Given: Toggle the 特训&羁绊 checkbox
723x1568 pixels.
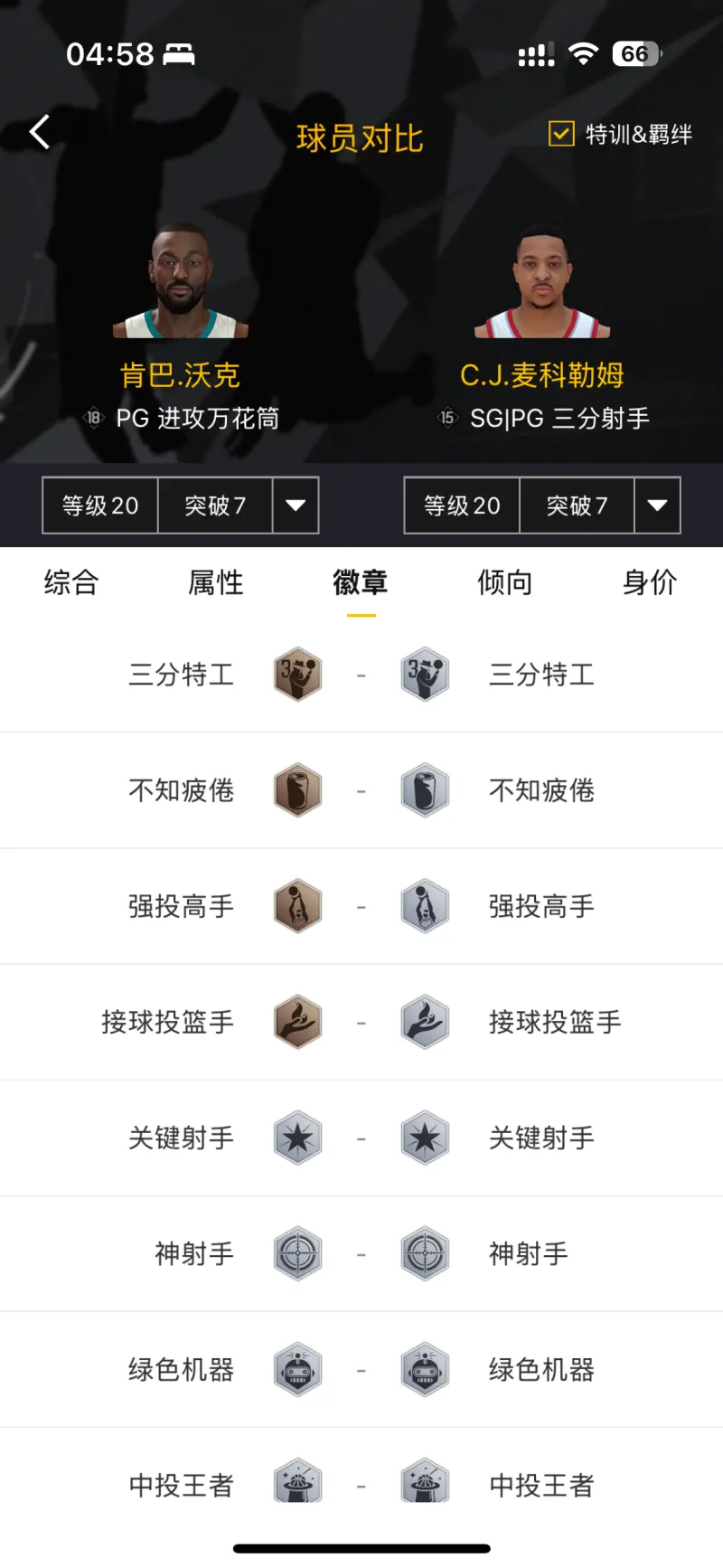Looking at the screenshot, I should click(x=561, y=134).
